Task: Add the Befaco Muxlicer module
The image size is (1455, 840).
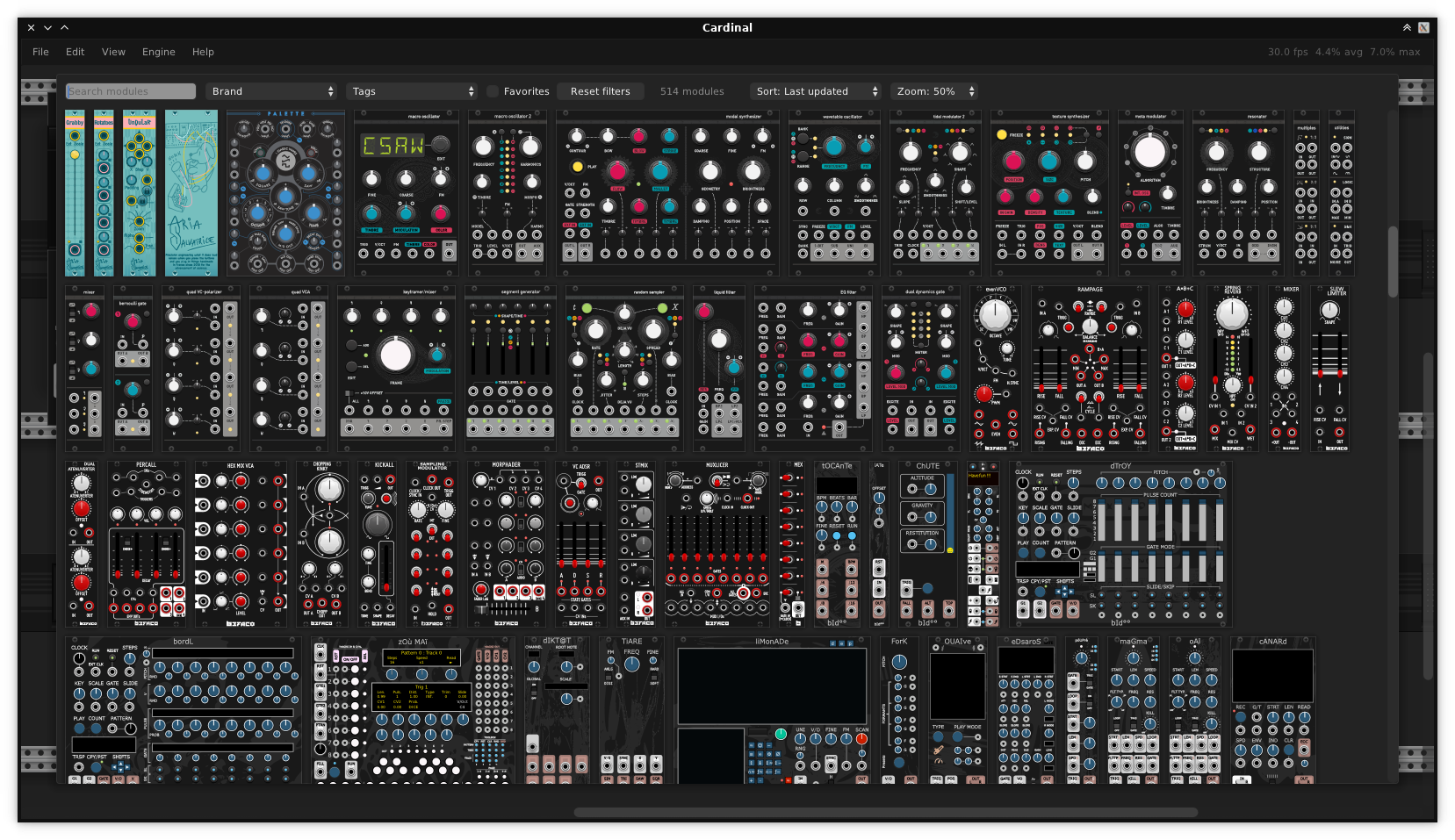Action: (x=717, y=544)
